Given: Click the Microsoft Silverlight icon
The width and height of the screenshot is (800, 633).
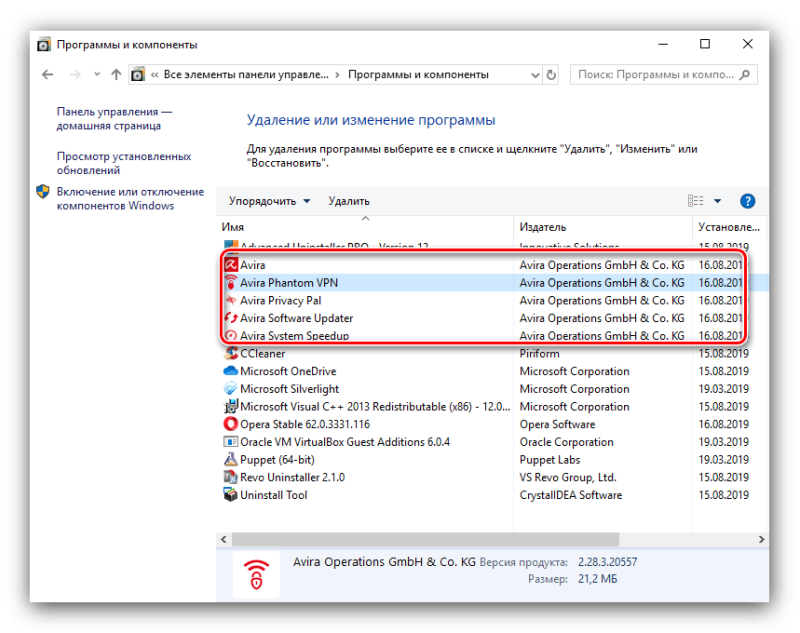Looking at the screenshot, I should pyautogui.click(x=231, y=389).
